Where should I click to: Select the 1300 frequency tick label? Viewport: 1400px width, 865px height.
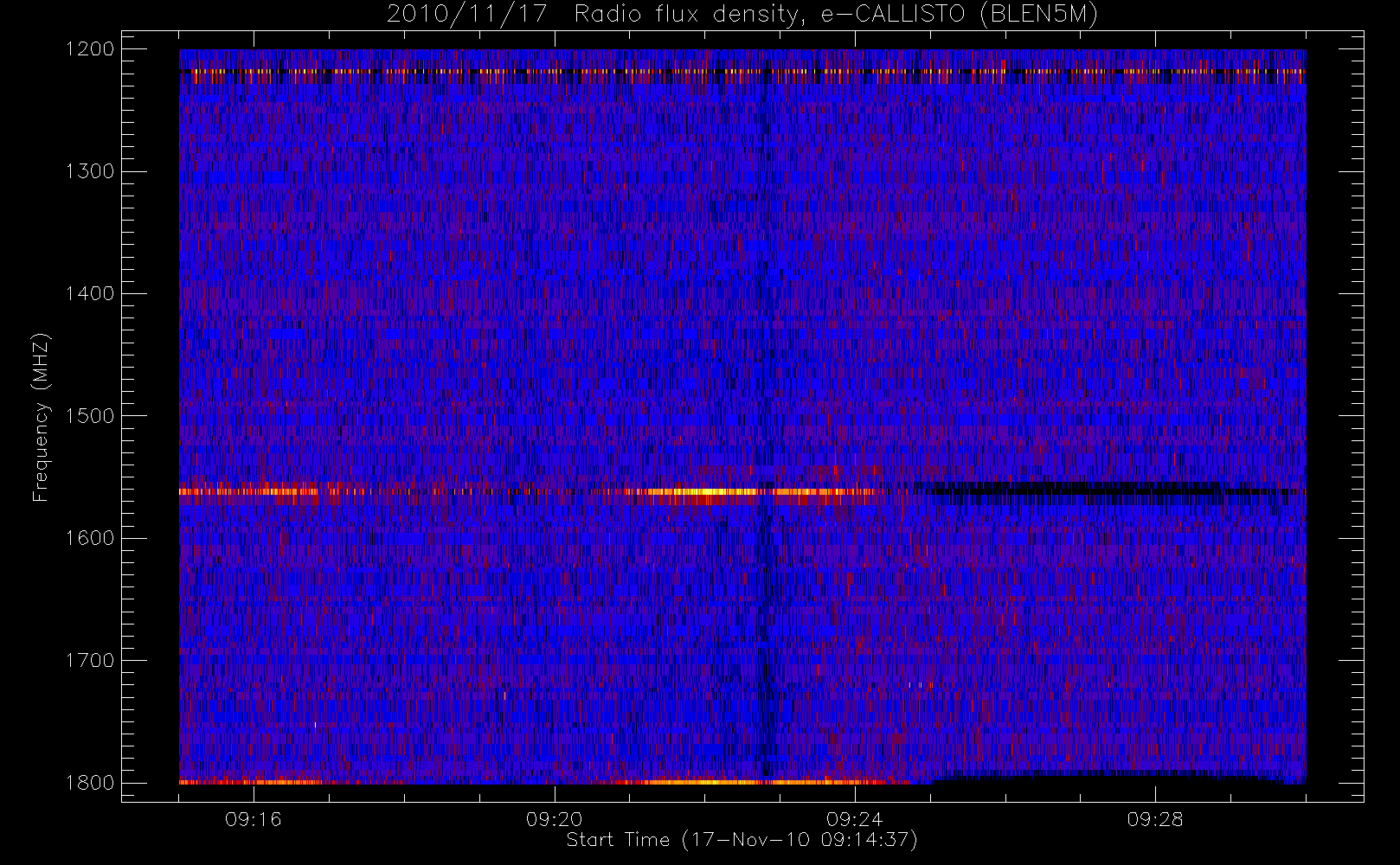coord(90,171)
